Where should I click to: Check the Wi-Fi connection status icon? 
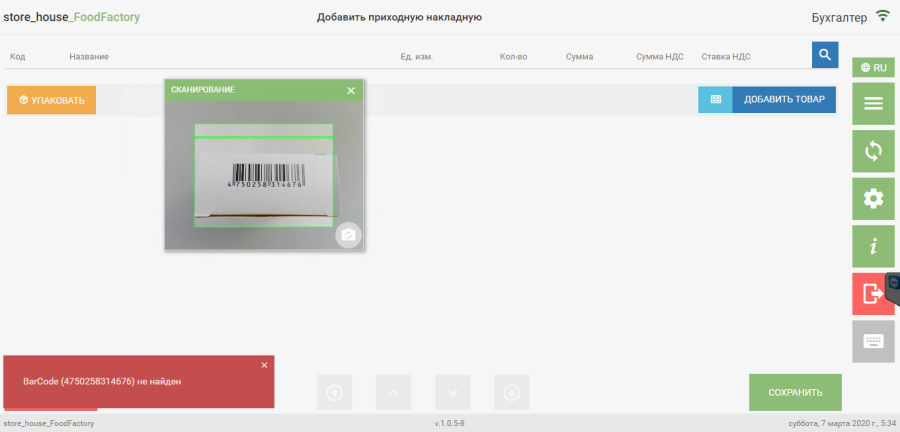882,16
